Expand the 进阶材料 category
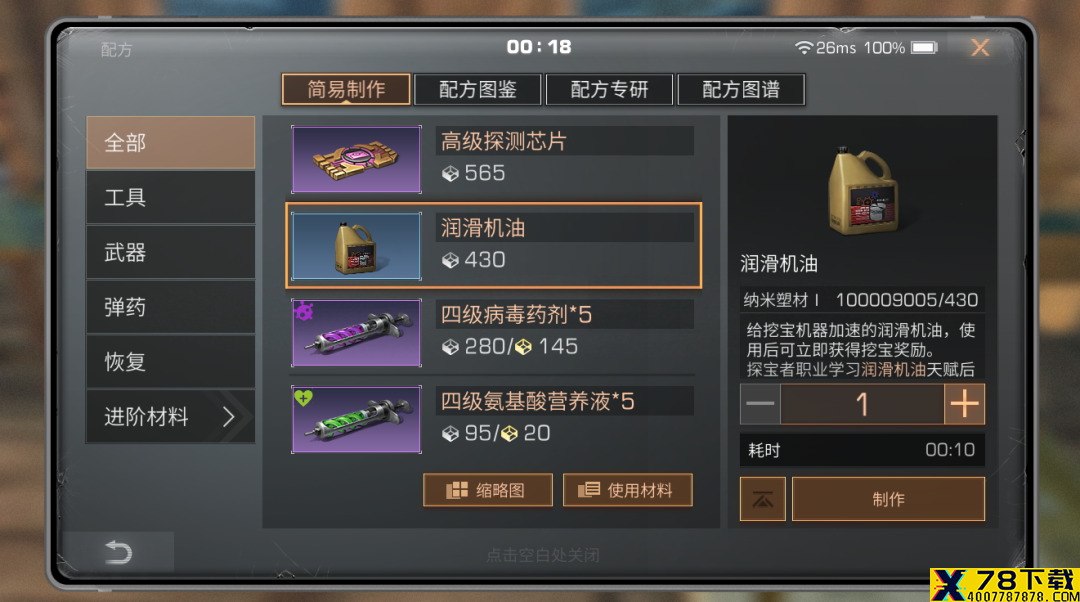 170,416
